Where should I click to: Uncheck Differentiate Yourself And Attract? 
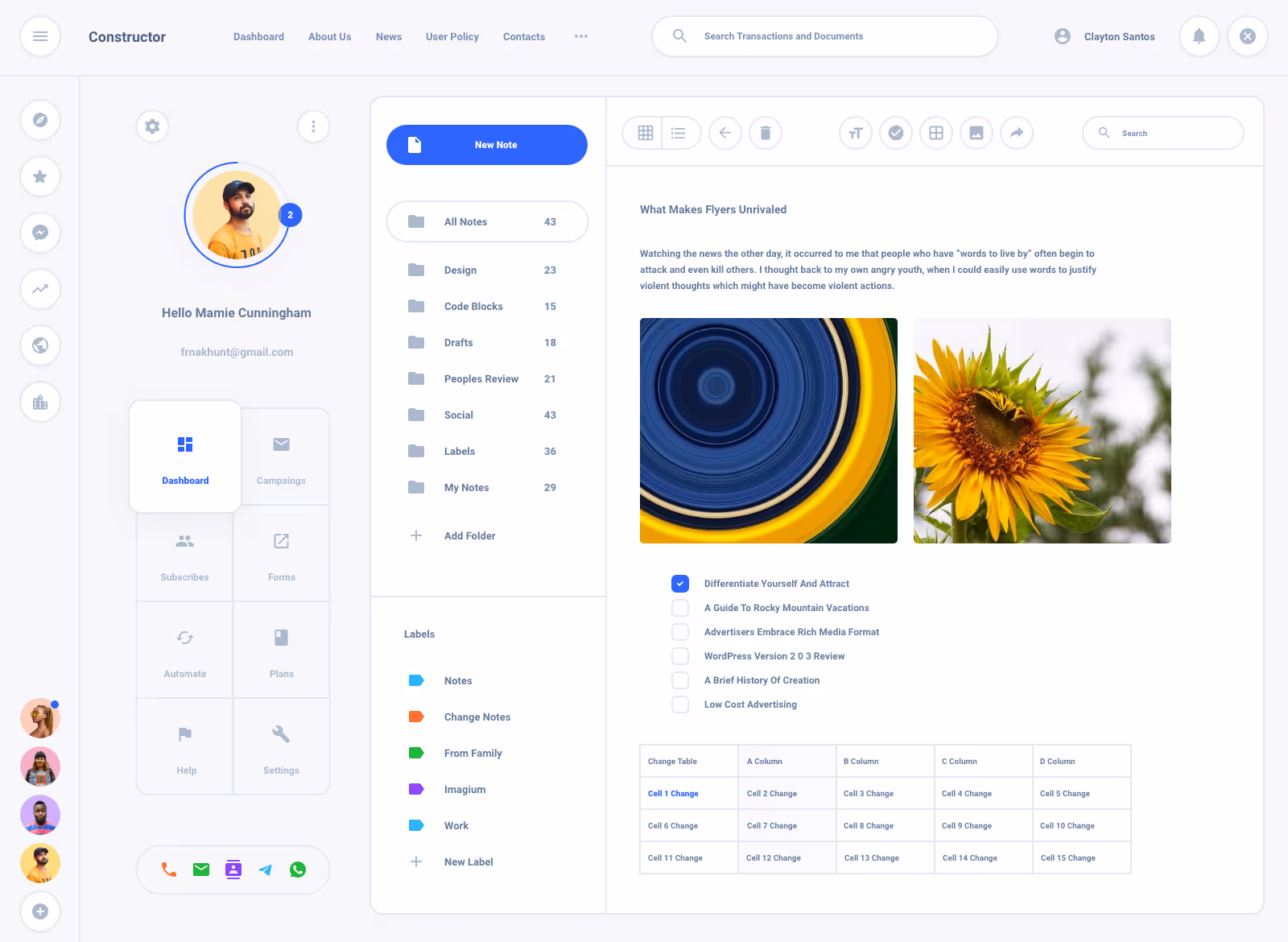(x=680, y=583)
